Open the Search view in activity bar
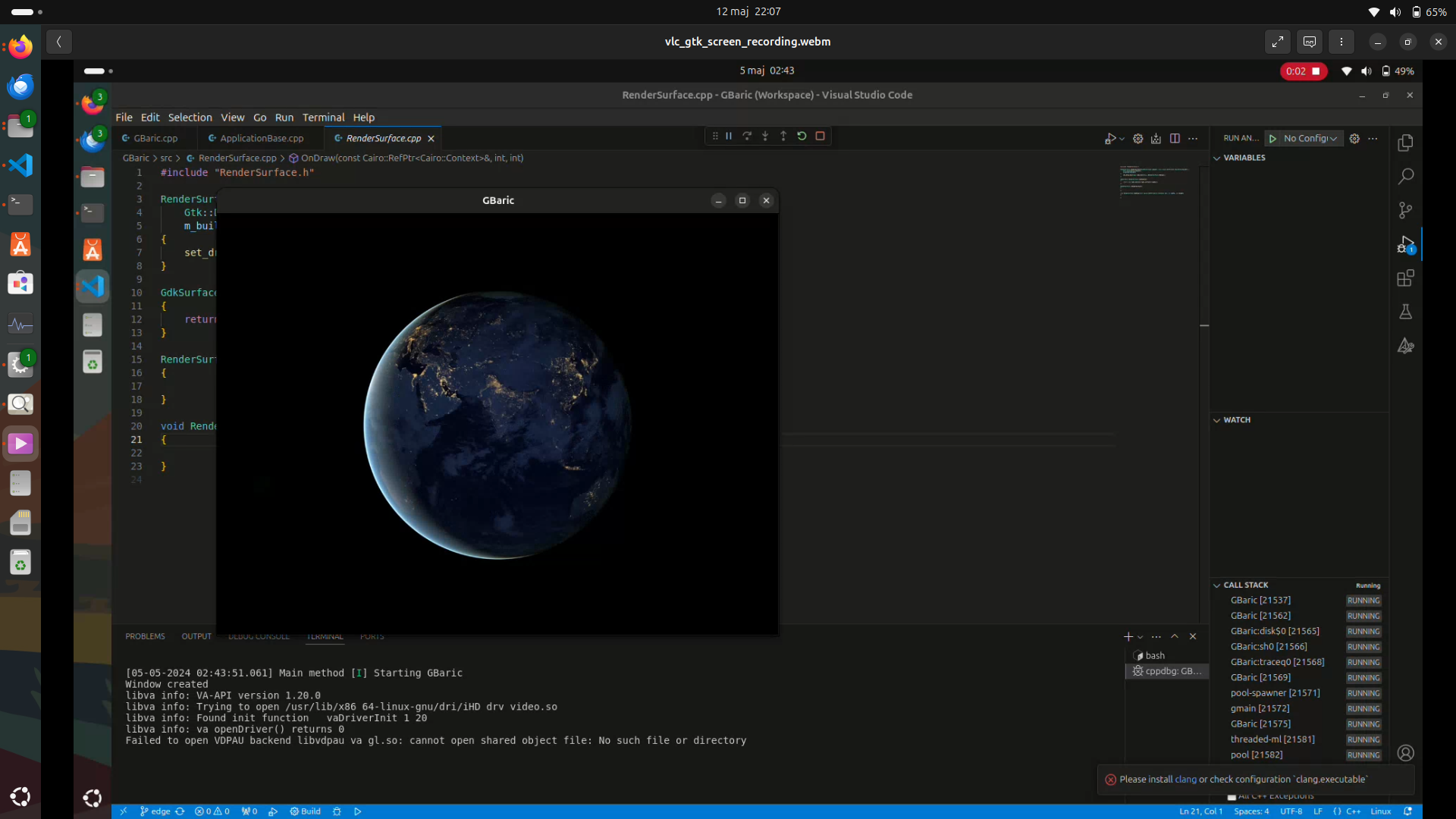 1405,177
